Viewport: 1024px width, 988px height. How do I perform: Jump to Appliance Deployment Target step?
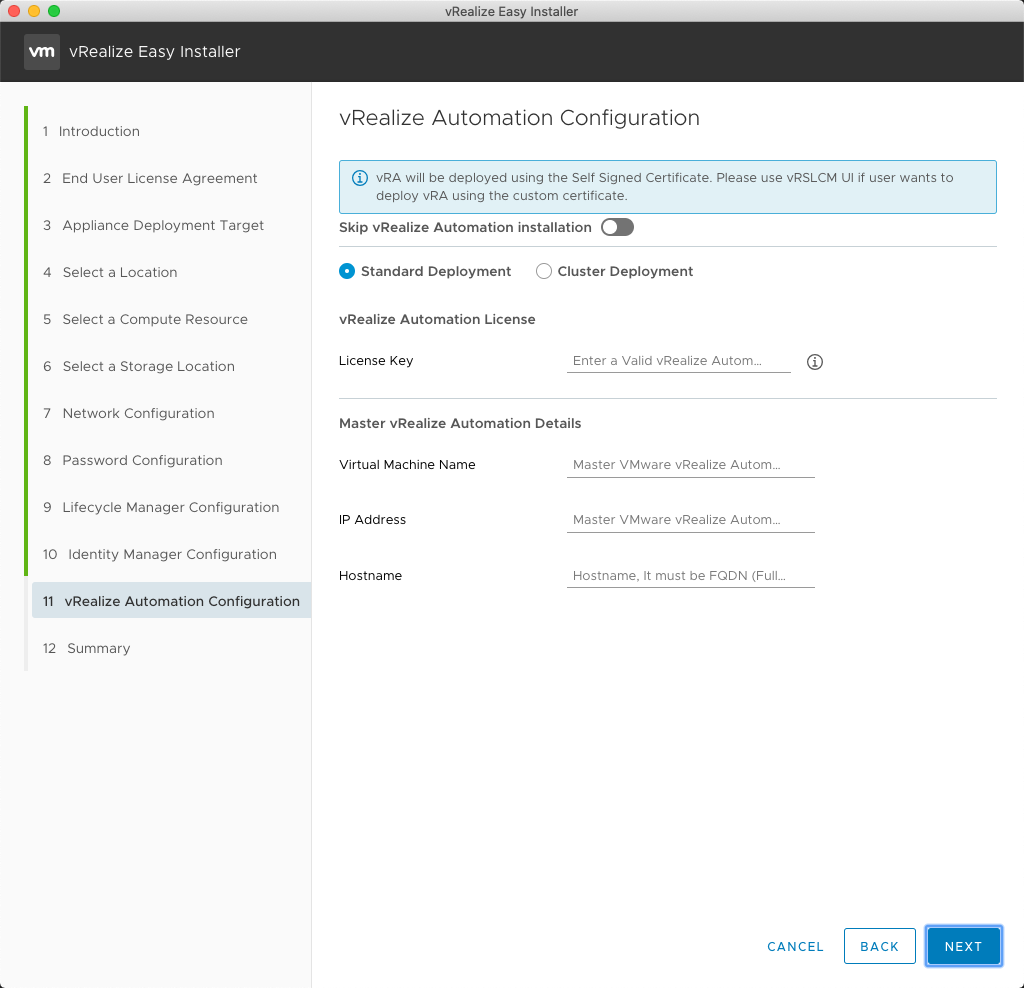[163, 225]
